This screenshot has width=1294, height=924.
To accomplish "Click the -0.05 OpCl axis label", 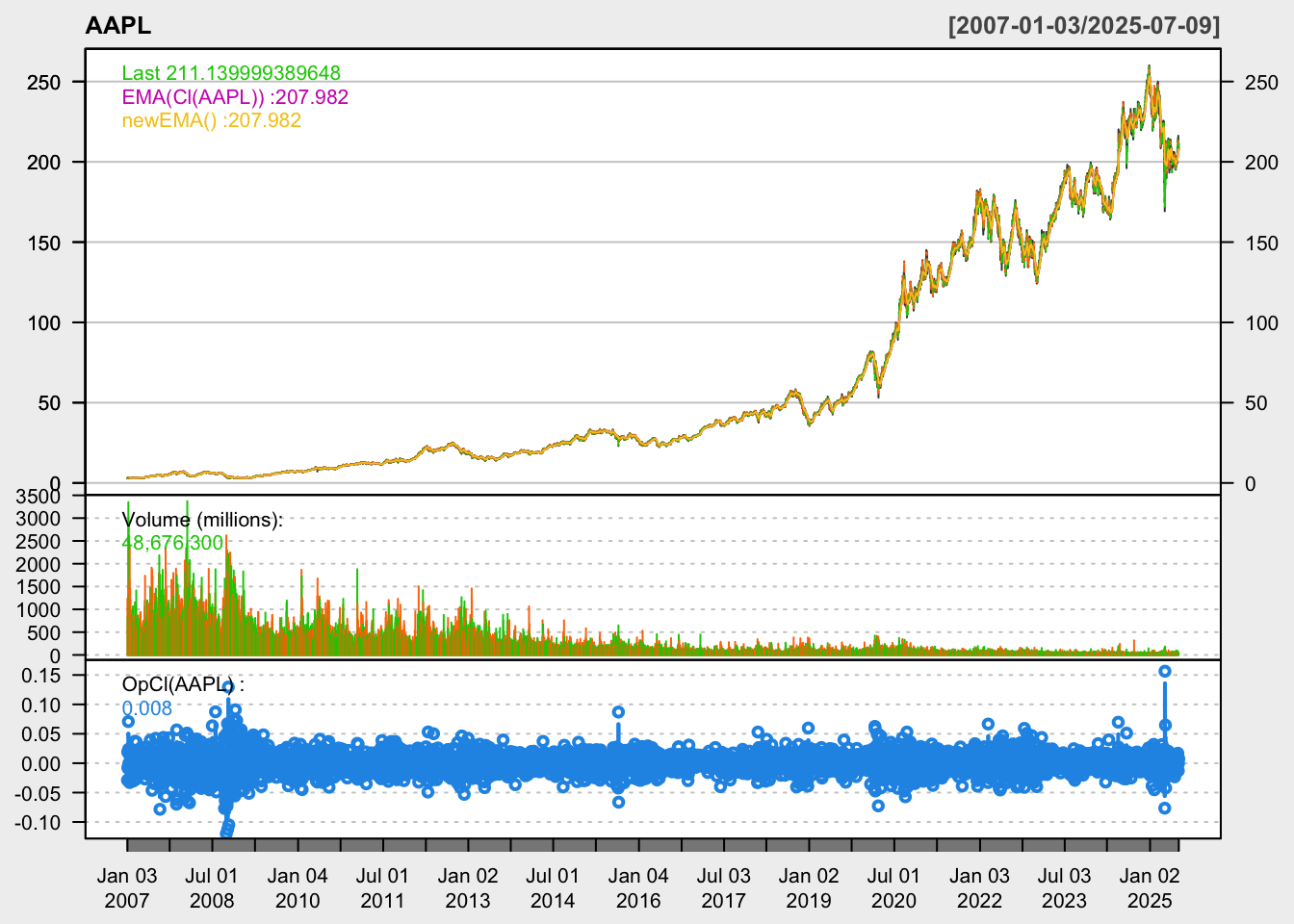I will (38, 793).
